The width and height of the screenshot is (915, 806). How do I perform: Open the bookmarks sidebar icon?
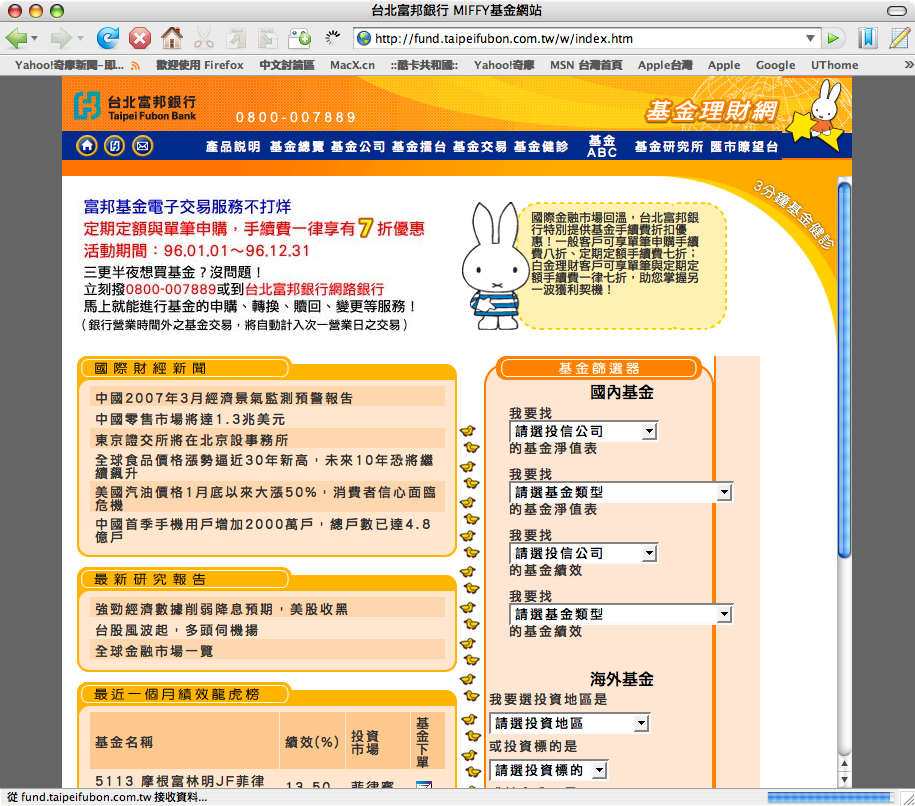click(868, 39)
